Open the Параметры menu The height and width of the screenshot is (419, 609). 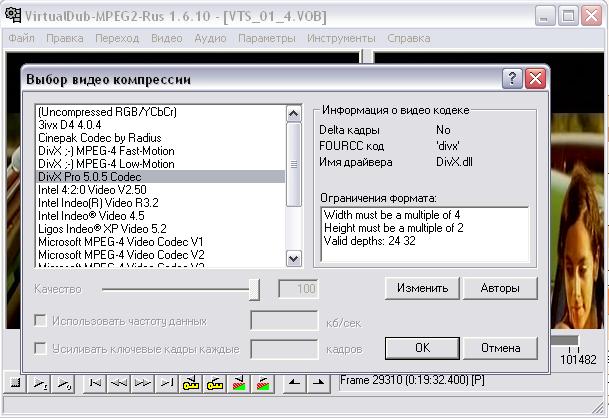click(x=266, y=38)
